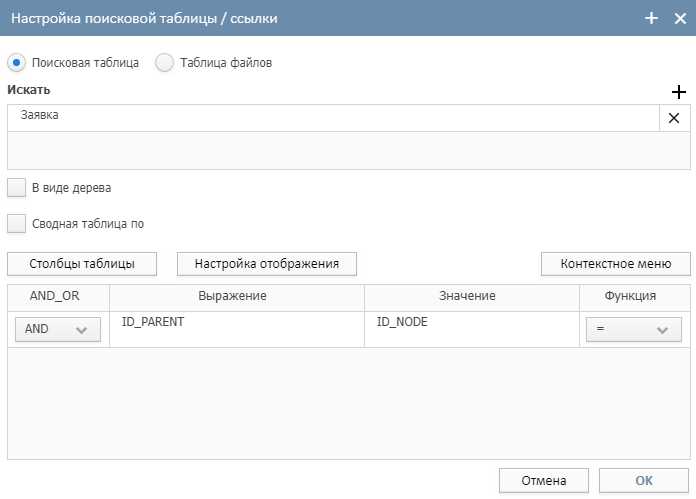Open the Столбцы таблицы settings
Screen dimensions: 696x499
coord(82,264)
